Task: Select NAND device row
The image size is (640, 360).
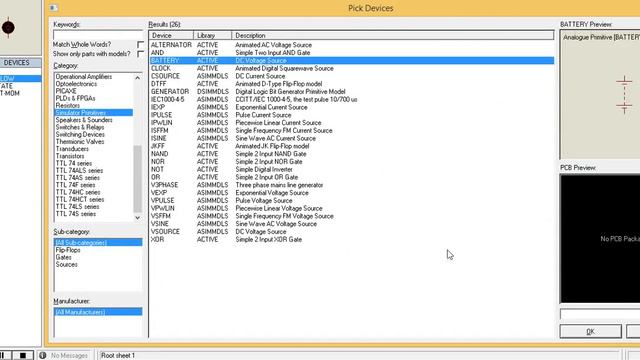Action: (x=352, y=154)
